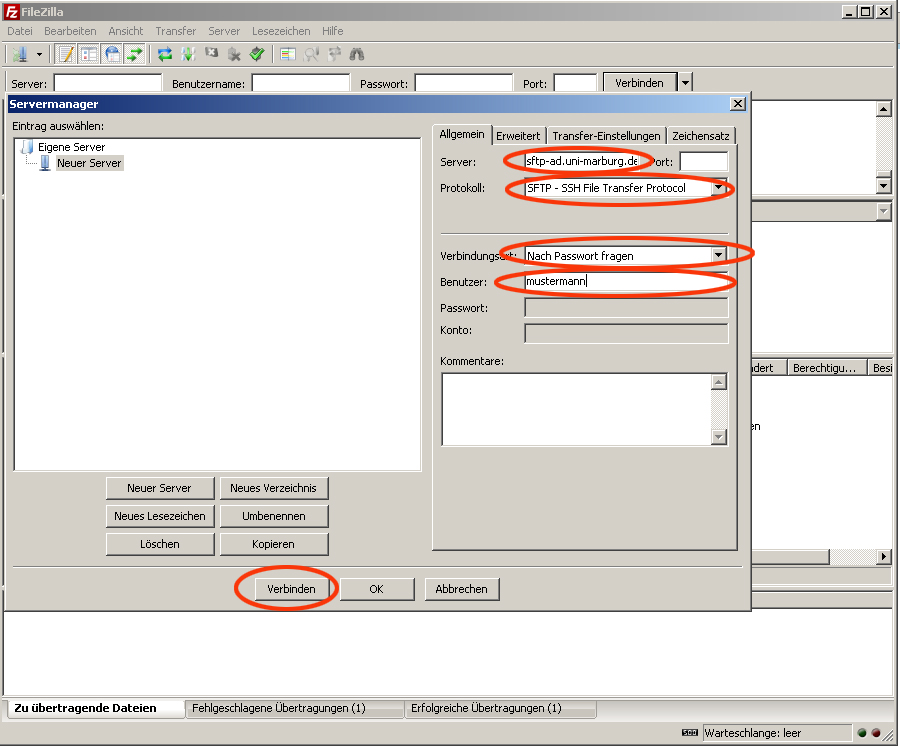Select the Allgemein tab

462,134
